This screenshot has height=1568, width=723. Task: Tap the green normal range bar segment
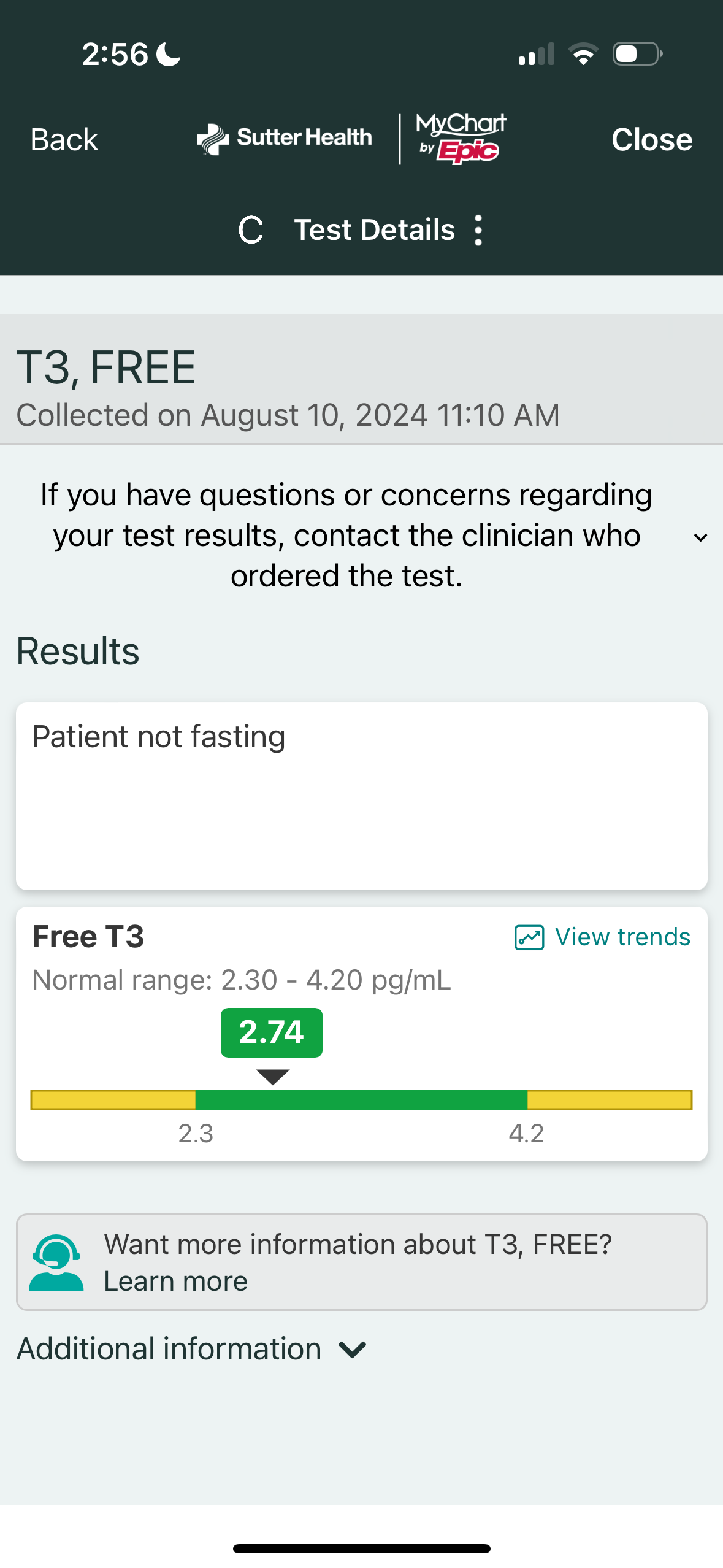pos(361,1100)
